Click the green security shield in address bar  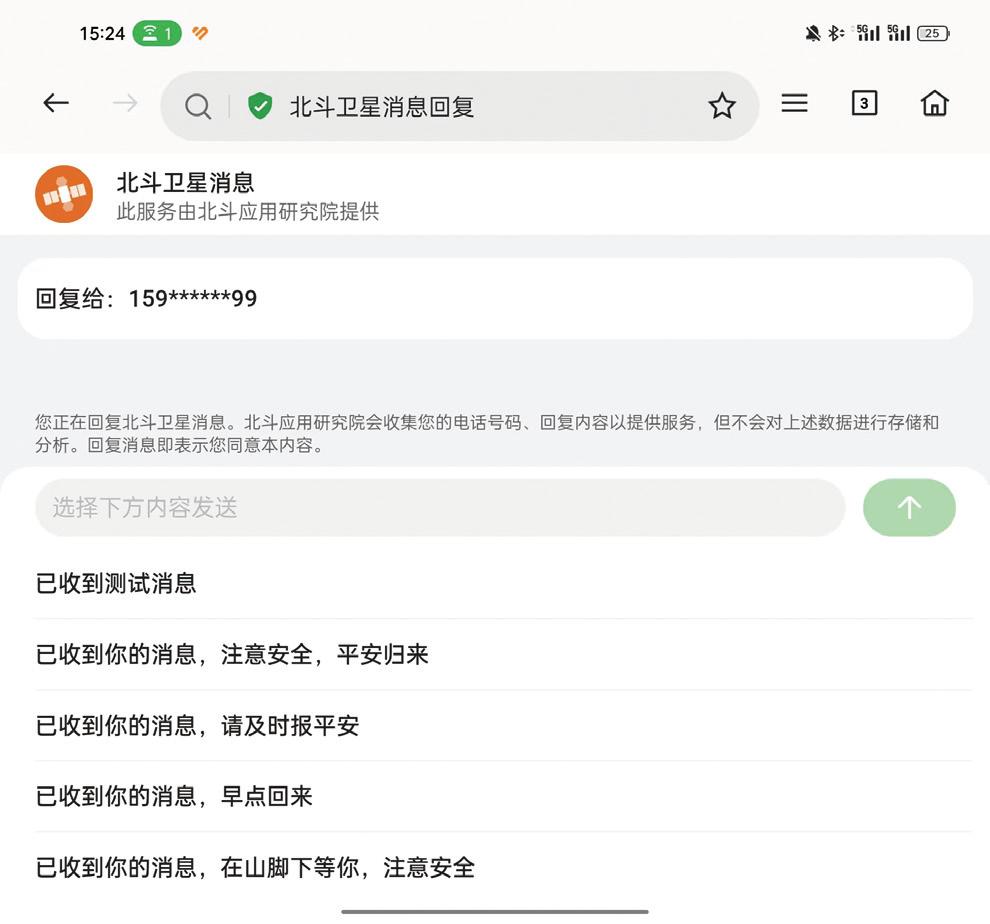point(258,104)
